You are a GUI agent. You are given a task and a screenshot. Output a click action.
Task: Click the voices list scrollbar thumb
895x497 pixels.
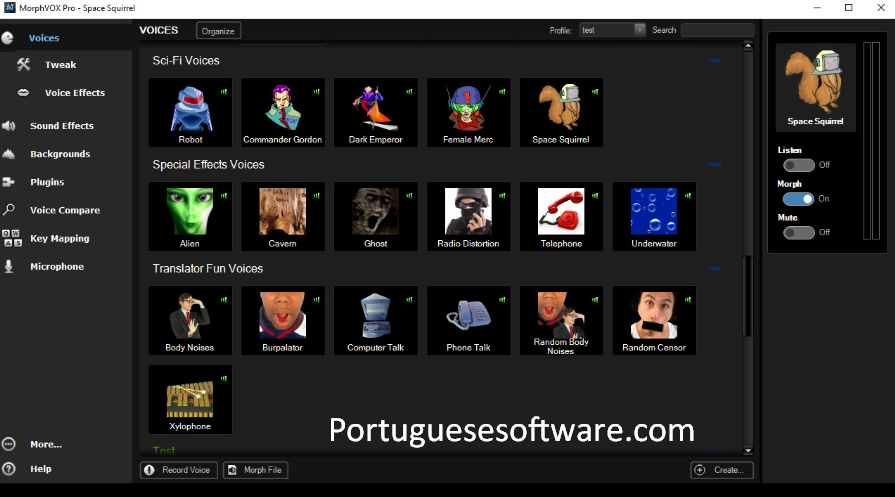[x=748, y=297]
